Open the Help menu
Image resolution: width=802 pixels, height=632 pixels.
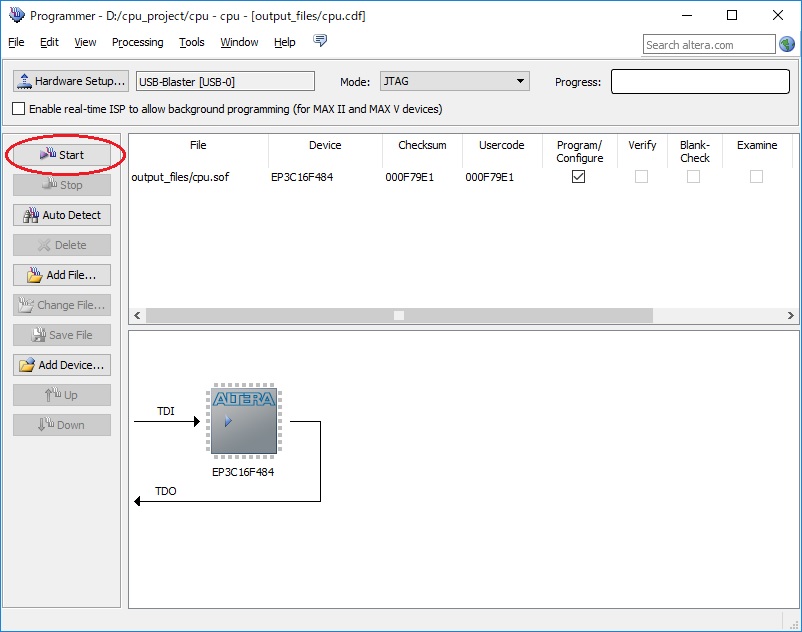(284, 42)
